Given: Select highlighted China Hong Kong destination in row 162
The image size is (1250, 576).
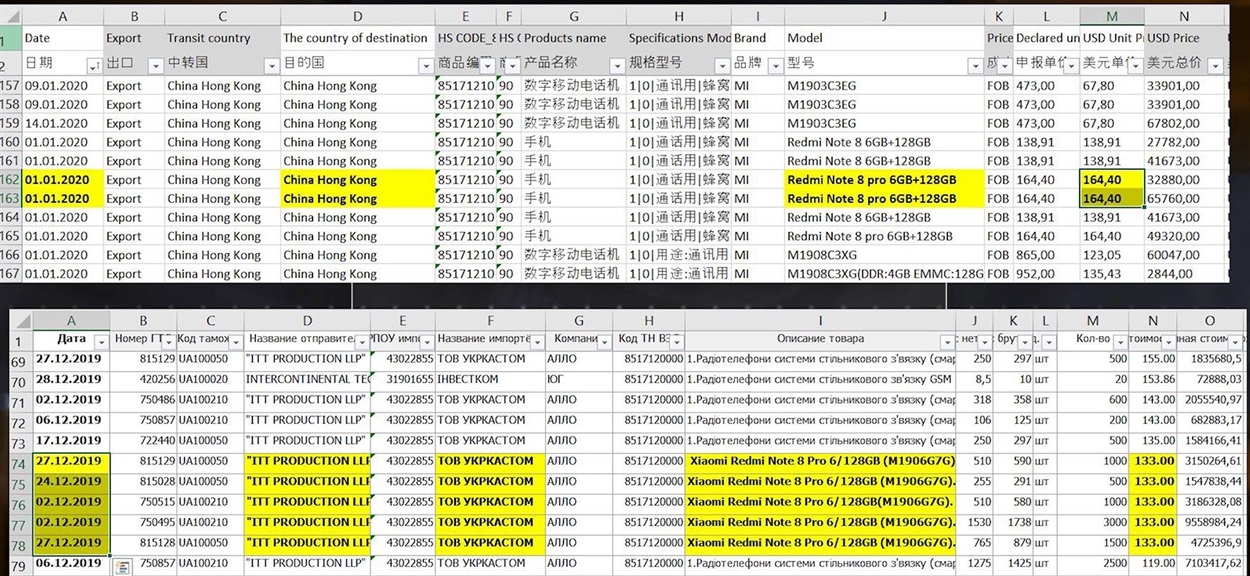Looking at the screenshot, I should 358,180.
